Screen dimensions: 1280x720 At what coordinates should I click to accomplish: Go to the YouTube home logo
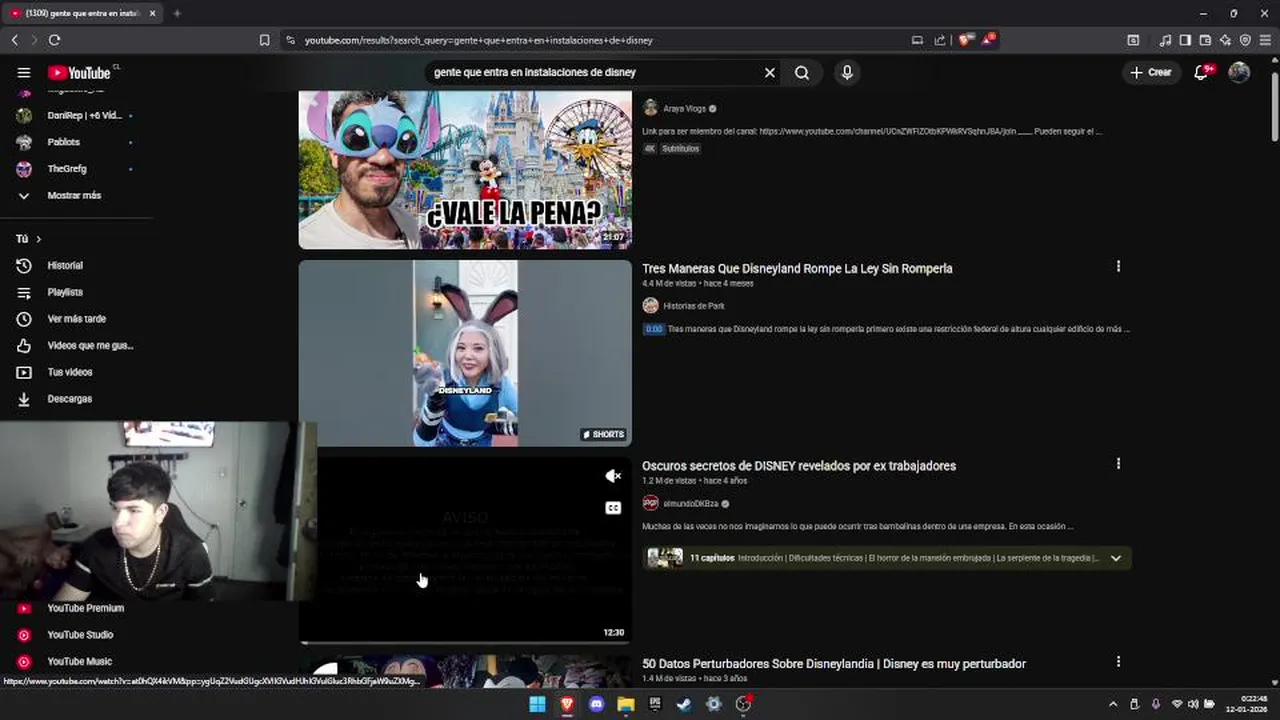point(79,72)
